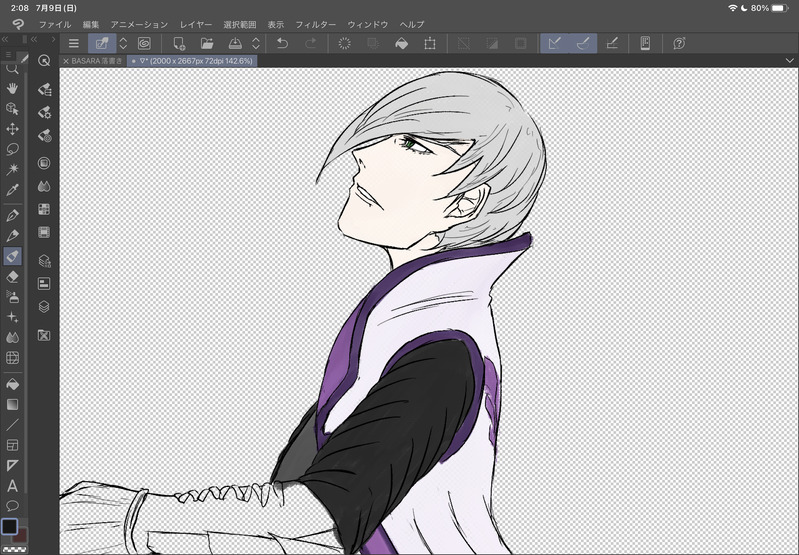Screen dimensions: 799x555
Task: Select the Frame Border panel tool
Action: tap(12, 445)
